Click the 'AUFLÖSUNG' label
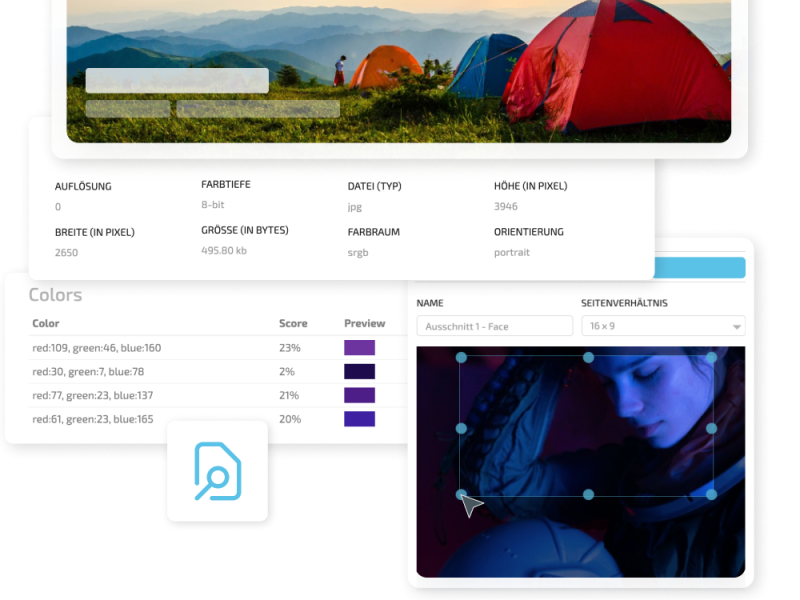This screenshot has height=600, width=800. [83, 186]
